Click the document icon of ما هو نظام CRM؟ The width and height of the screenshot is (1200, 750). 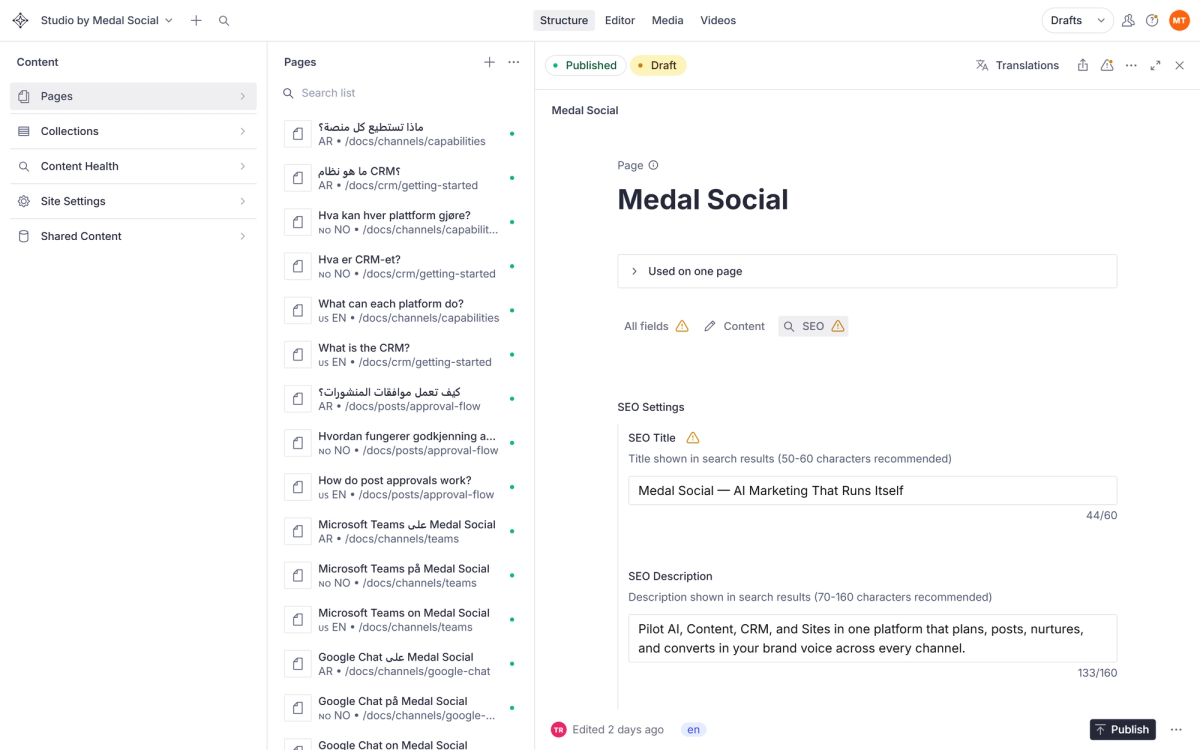coord(298,178)
